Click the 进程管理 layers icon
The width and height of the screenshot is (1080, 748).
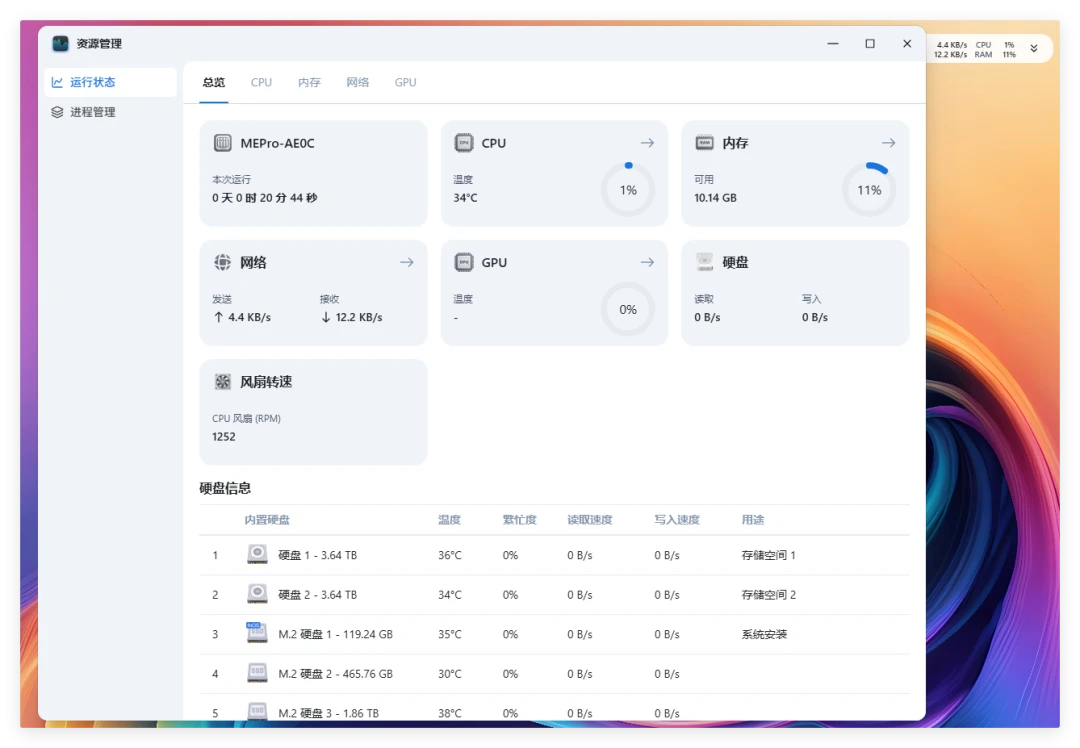pyautogui.click(x=57, y=112)
